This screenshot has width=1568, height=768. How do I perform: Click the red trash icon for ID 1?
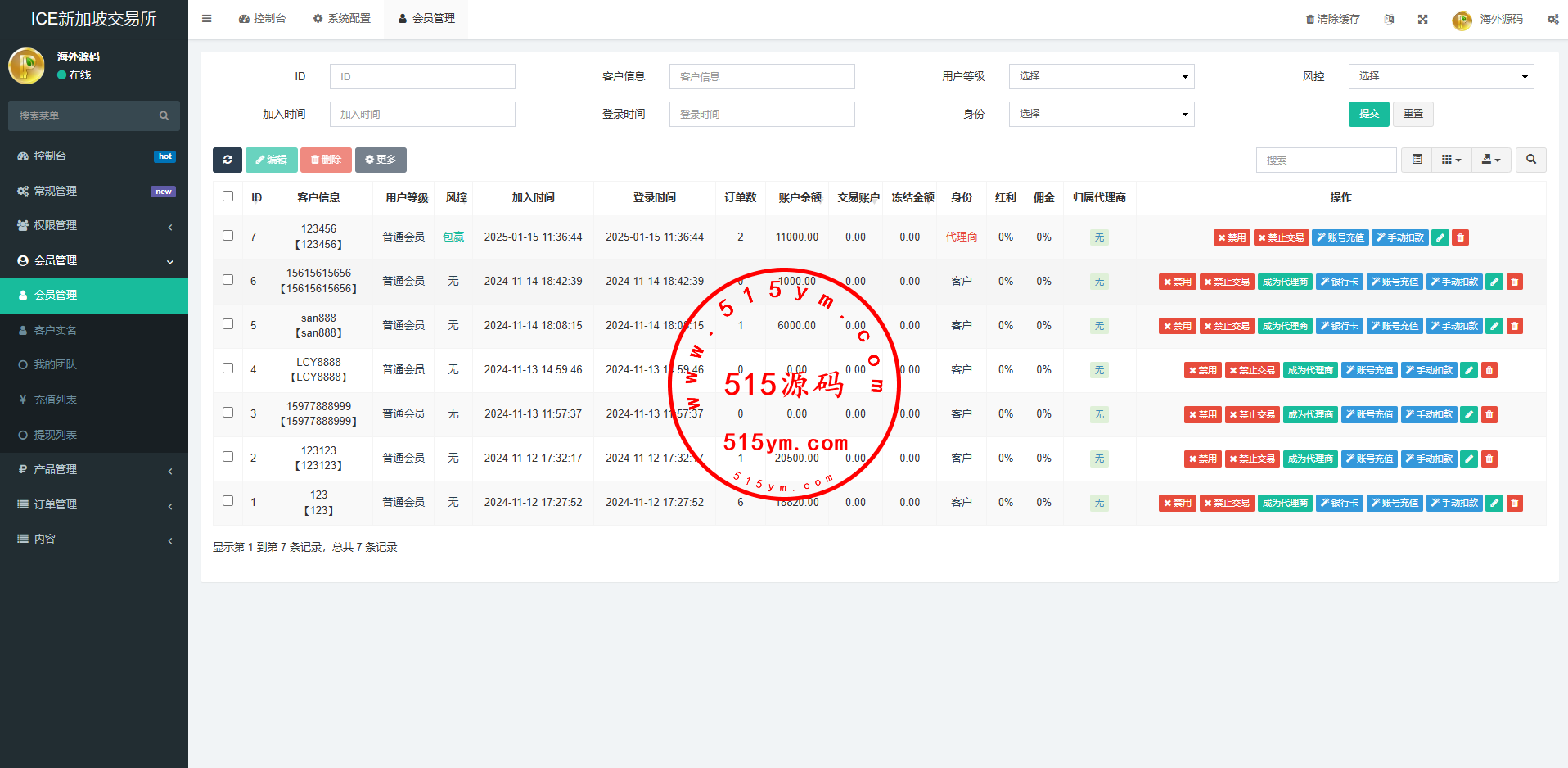[1514, 503]
